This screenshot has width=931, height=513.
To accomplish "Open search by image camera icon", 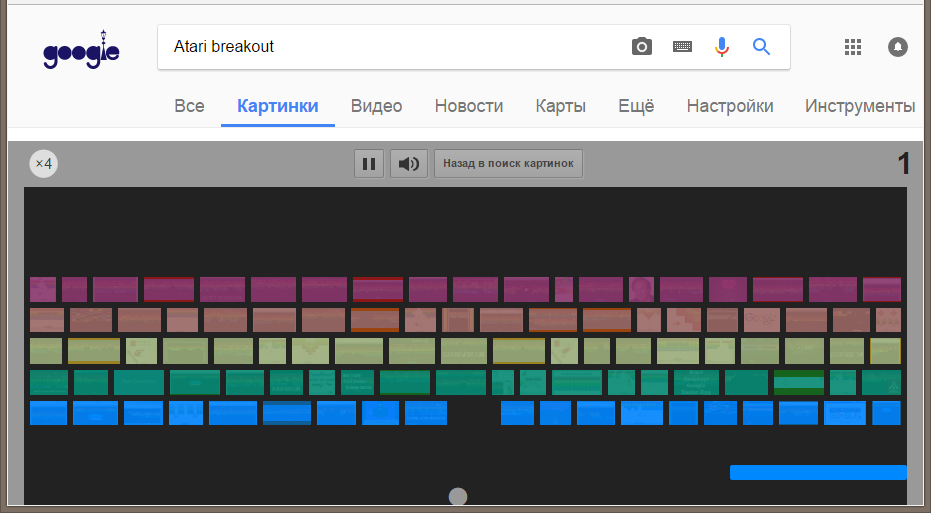I will pos(641,46).
